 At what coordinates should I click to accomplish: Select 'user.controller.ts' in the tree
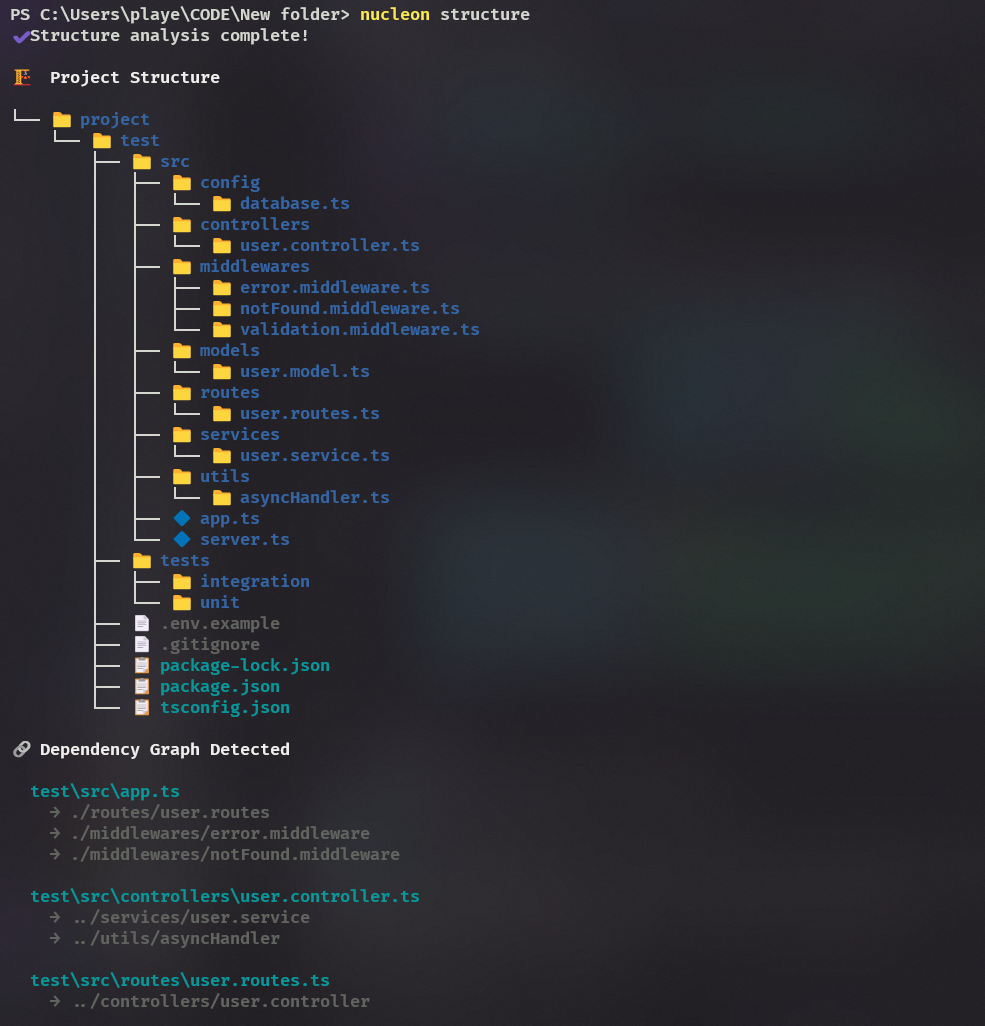tap(330, 245)
